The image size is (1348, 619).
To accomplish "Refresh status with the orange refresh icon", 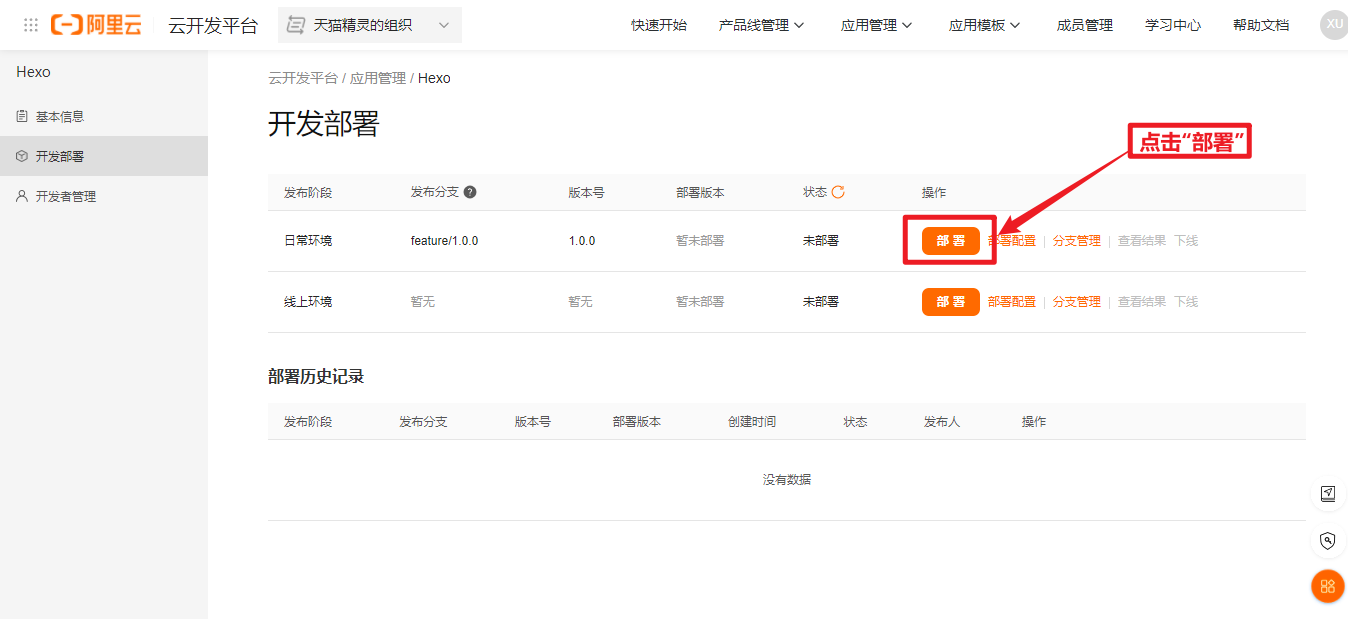I will 838,192.
